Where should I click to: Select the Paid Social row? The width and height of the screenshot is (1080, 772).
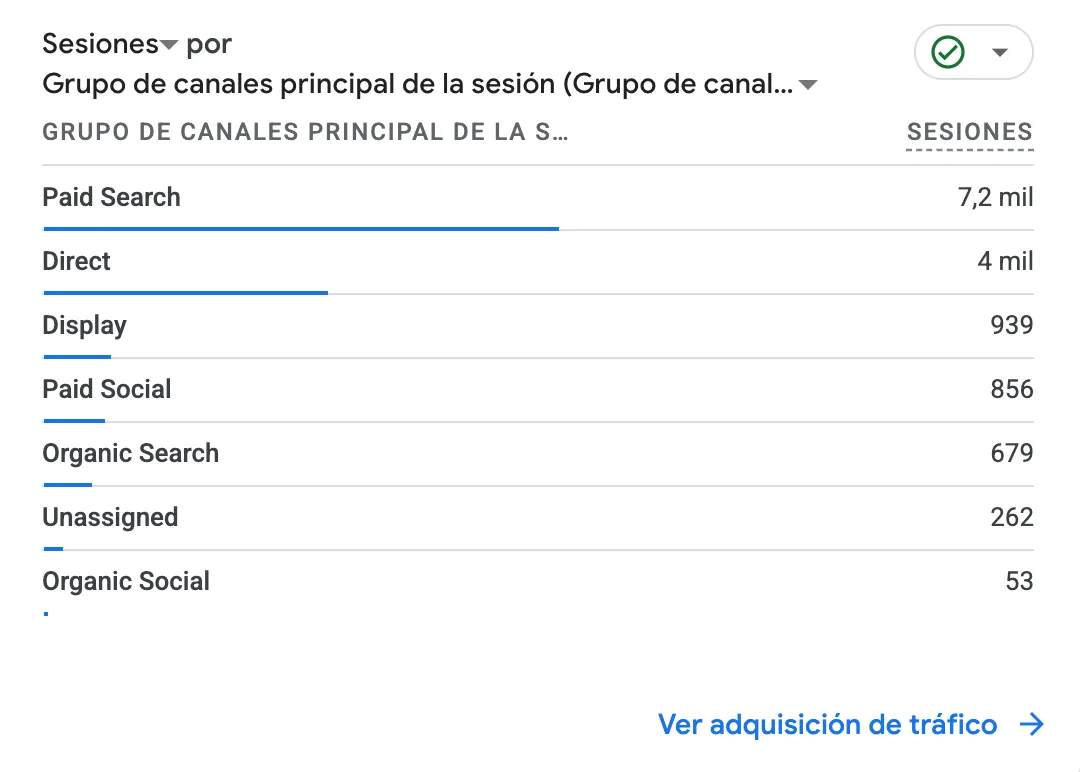538,390
